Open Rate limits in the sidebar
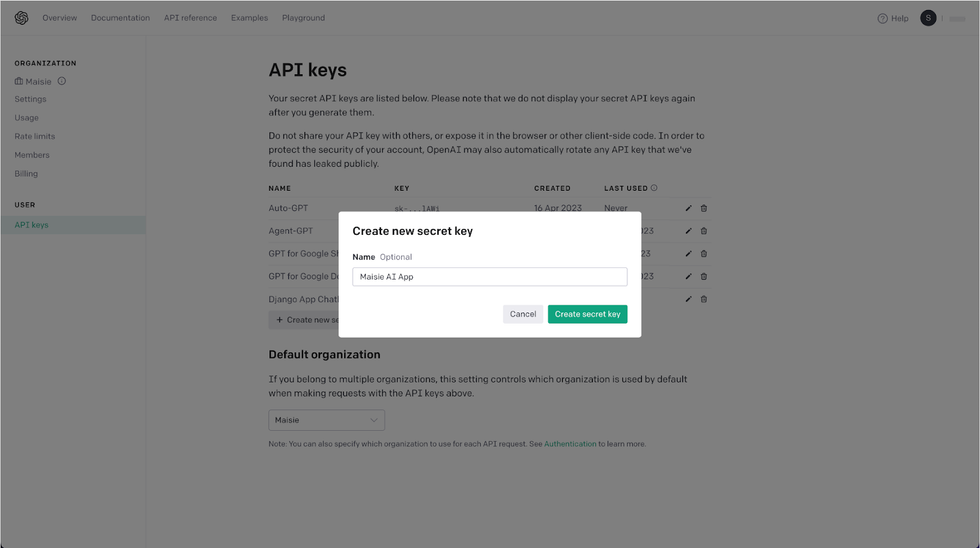This screenshot has height=548, width=980. pos(35,136)
